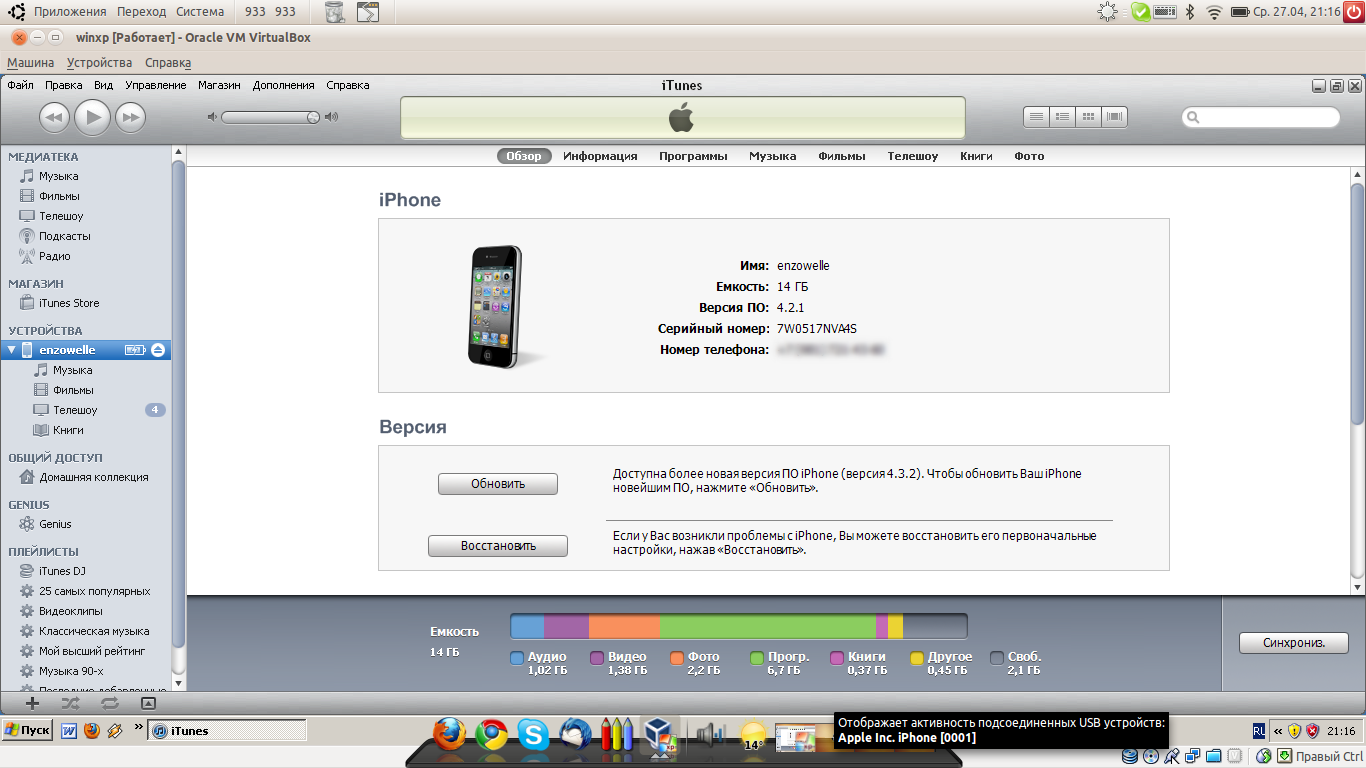
Task: Switch to album list view in iTunes
Action: point(1062,117)
